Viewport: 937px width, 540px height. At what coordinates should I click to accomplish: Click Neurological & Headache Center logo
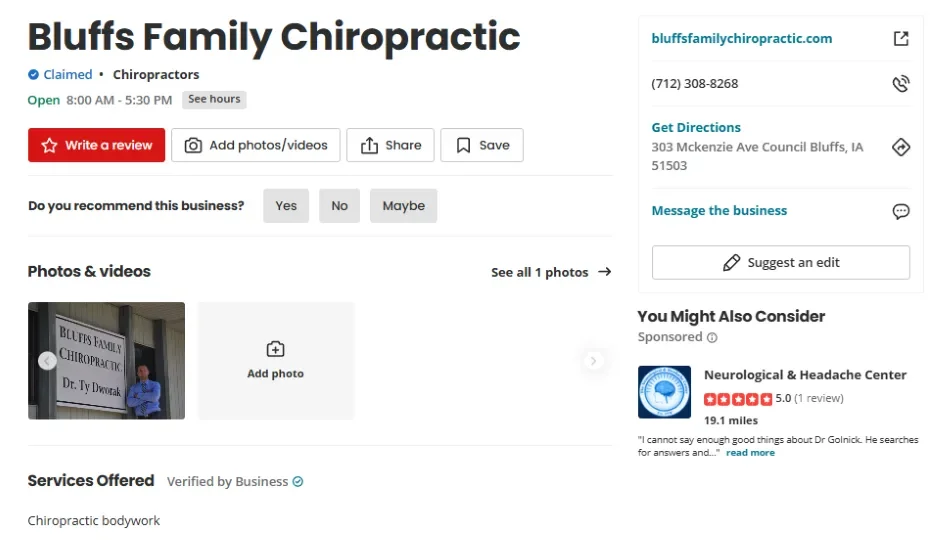[664, 392]
